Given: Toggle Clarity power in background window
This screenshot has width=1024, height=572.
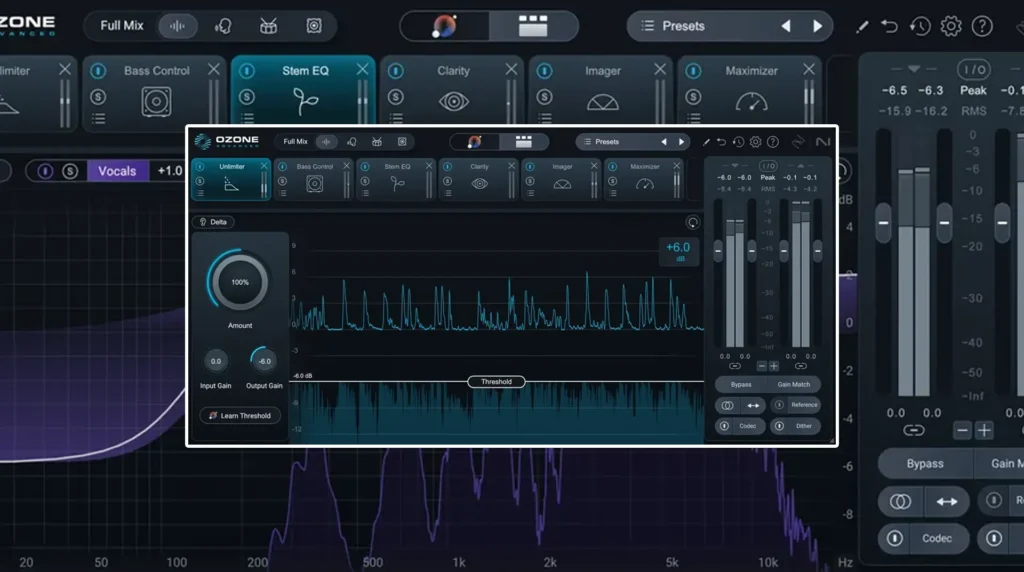Looking at the screenshot, I should click(x=396, y=71).
